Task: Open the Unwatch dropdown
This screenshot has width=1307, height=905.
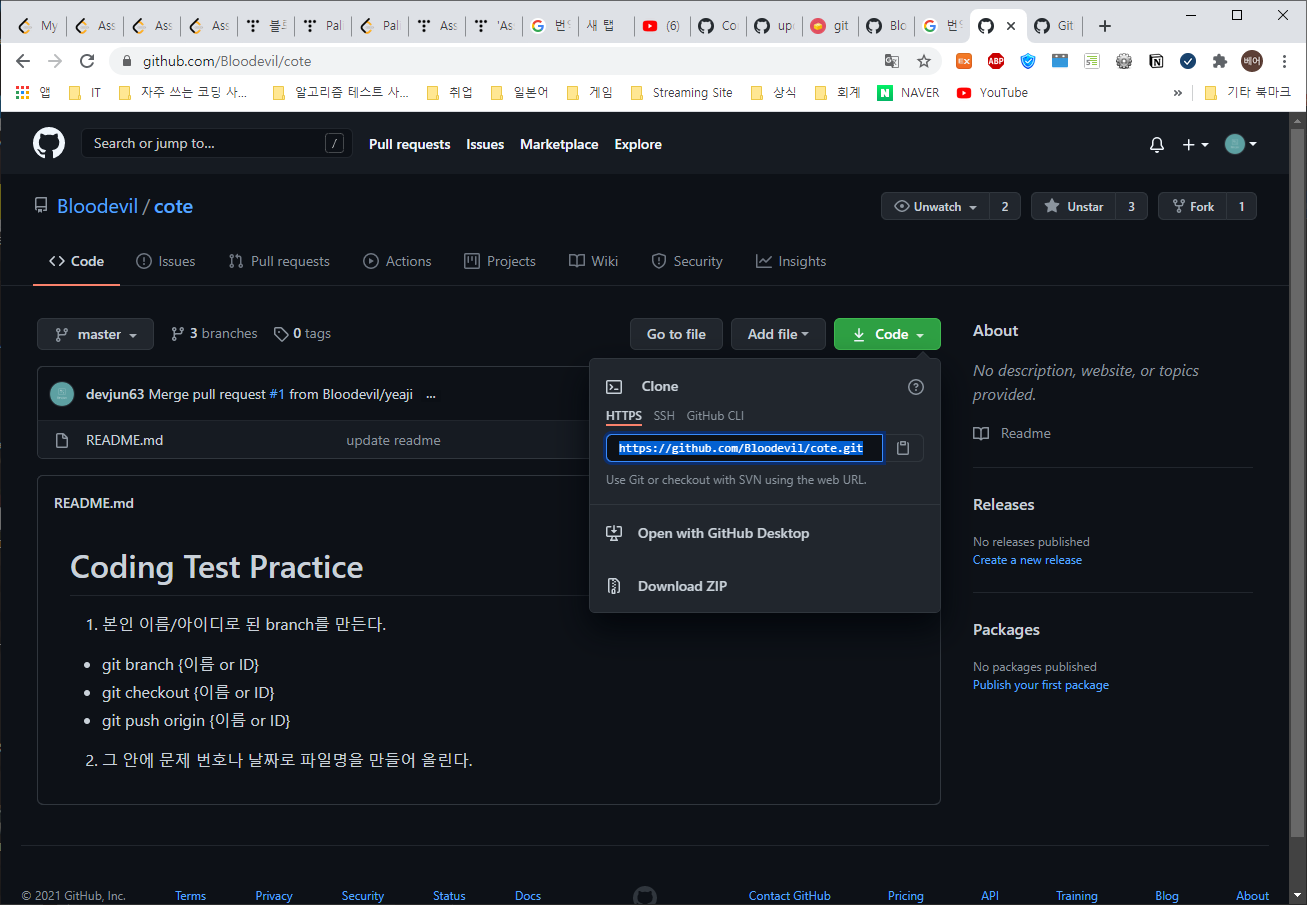Action: (x=935, y=206)
